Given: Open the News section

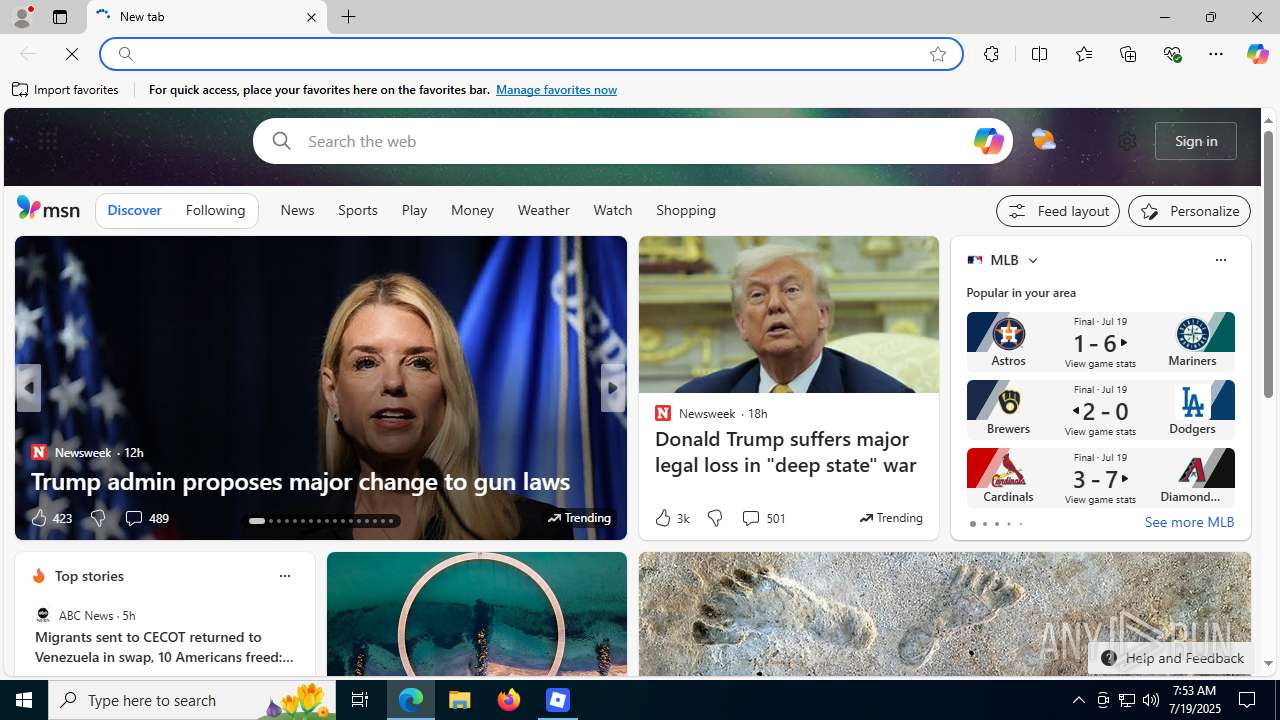Looking at the screenshot, I should click(297, 211).
